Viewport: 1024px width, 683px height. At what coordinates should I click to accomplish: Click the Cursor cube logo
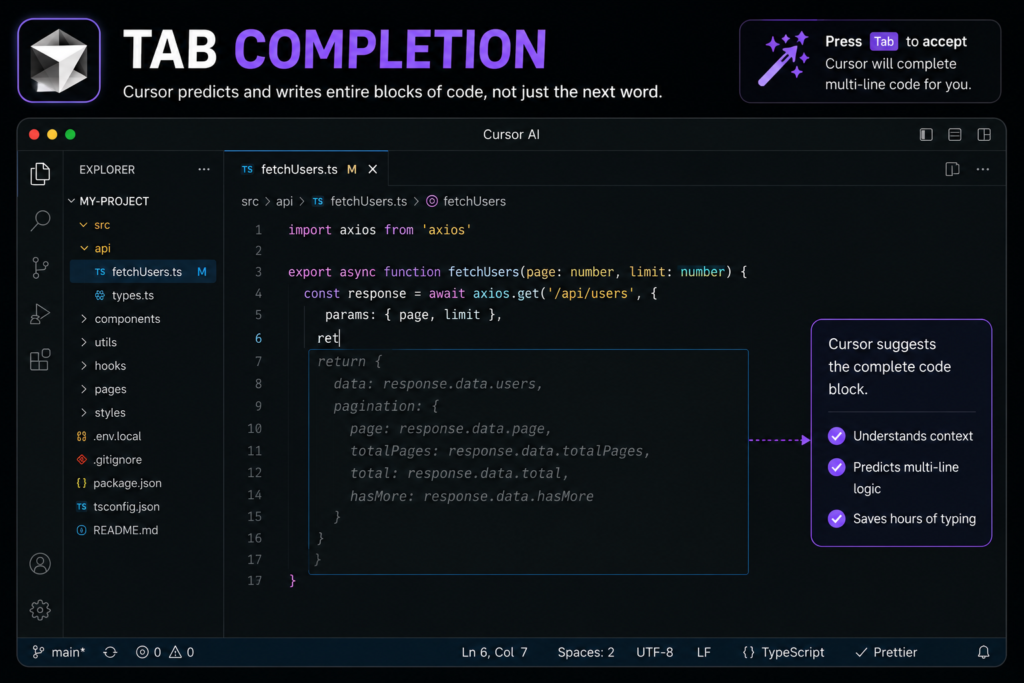[59, 61]
